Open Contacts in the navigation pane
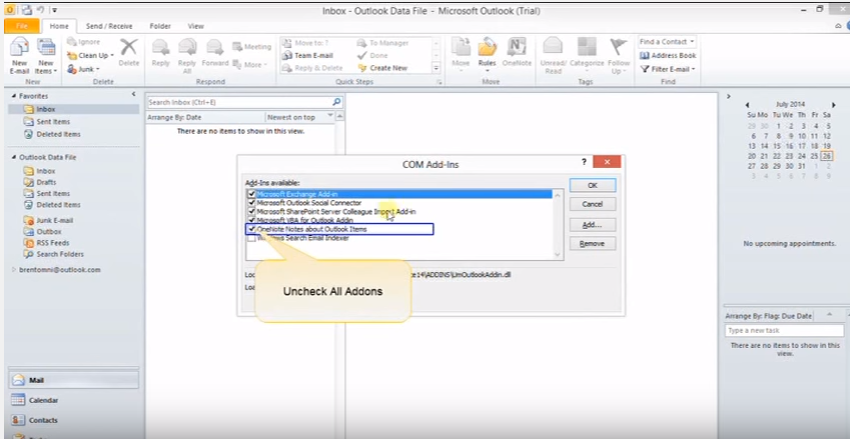The image size is (850, 439). (73, 420)
